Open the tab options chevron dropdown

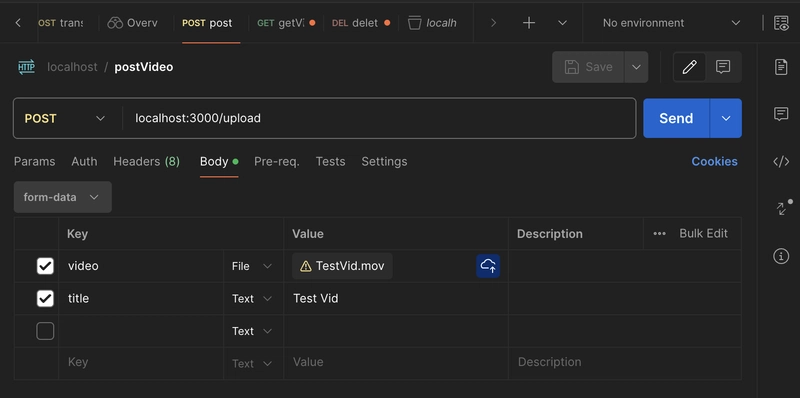562,23
